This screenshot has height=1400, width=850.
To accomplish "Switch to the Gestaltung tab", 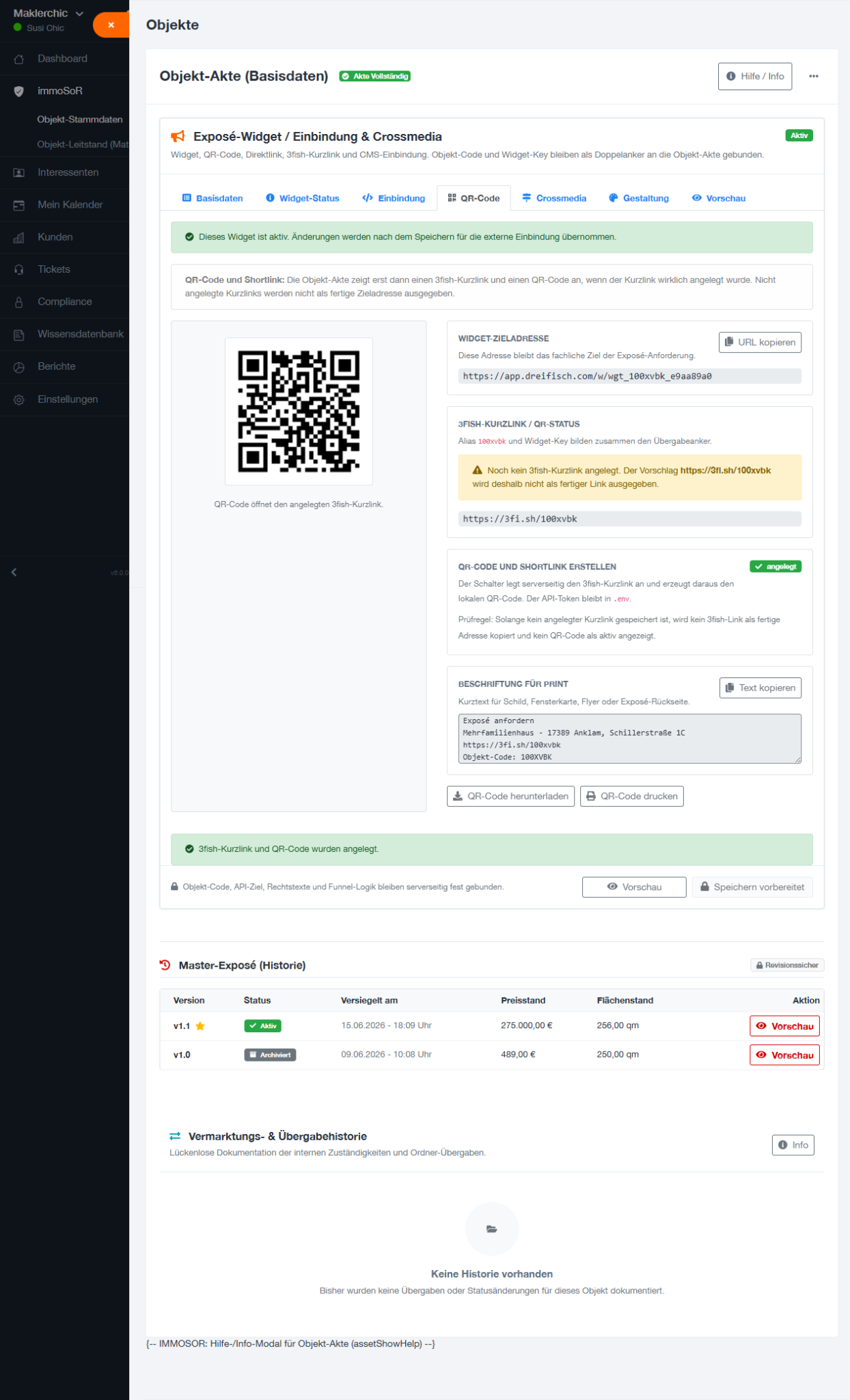I will 639,198.
